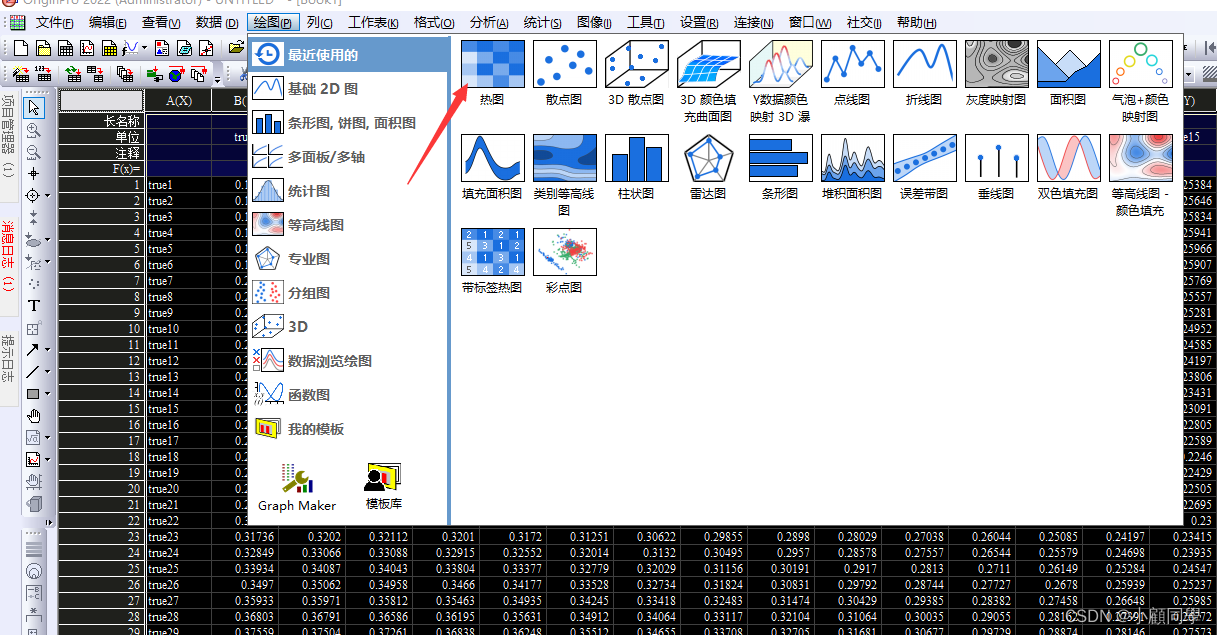Choose the 面积图 area plot icon
1217x635 pixels.
pyautogui.click(x=1069, y=73)
